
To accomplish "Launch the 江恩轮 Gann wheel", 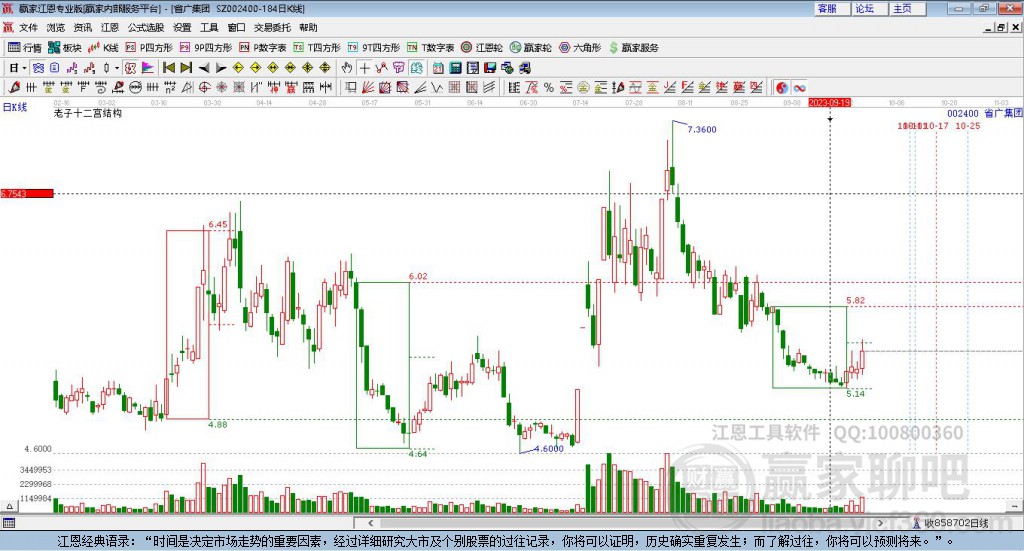I will [482, 48].
